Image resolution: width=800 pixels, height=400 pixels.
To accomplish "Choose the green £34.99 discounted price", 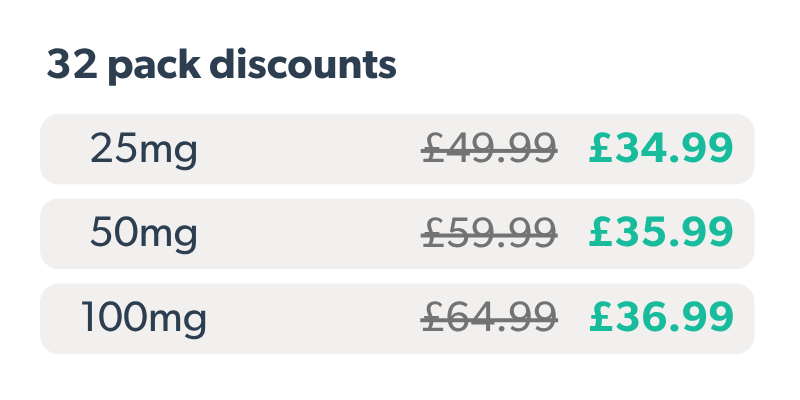I will (662, 149).
